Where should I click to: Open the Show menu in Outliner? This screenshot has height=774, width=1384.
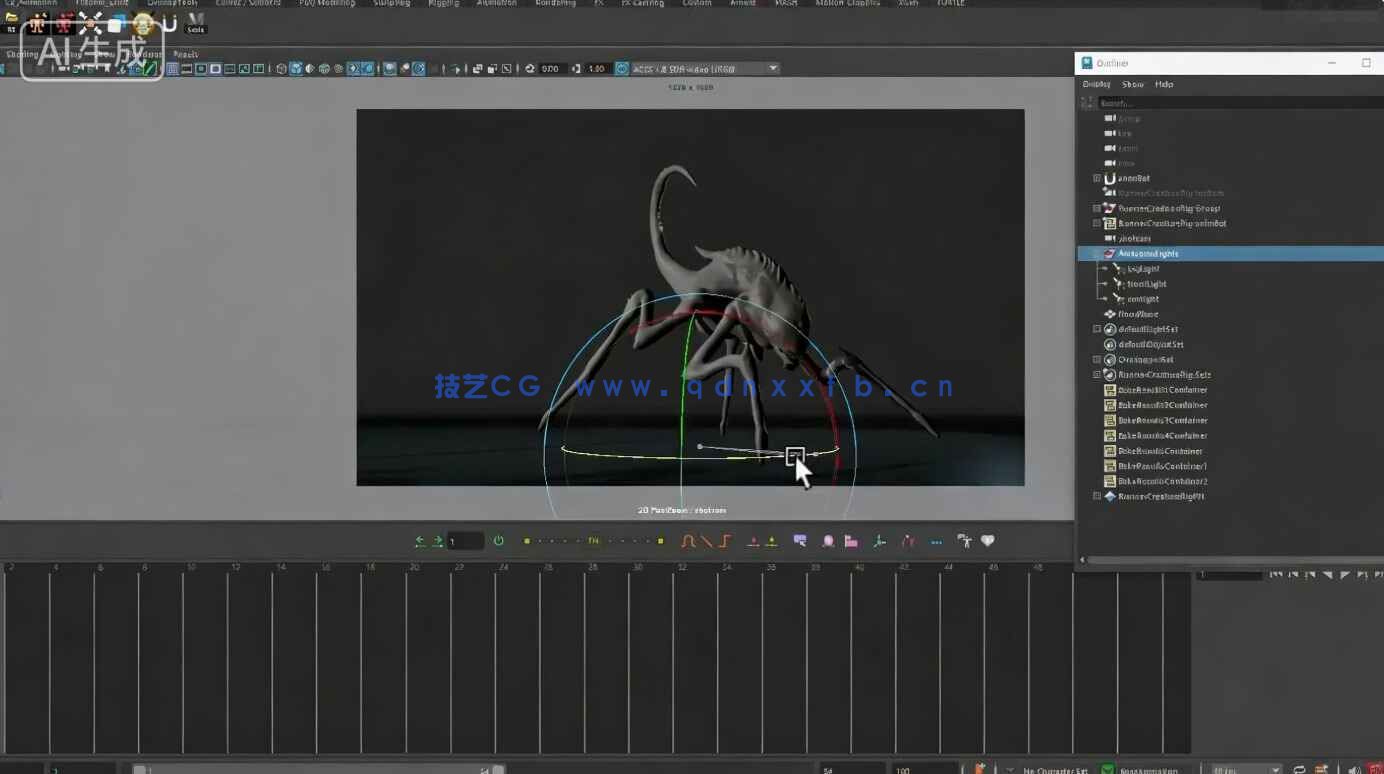(1132, 84)
